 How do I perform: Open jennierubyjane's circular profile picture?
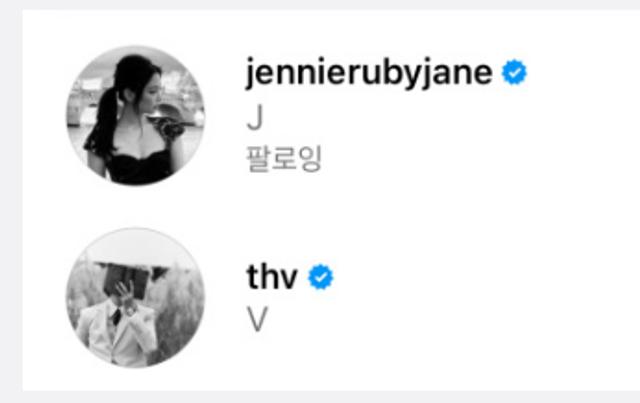(136, 116)
